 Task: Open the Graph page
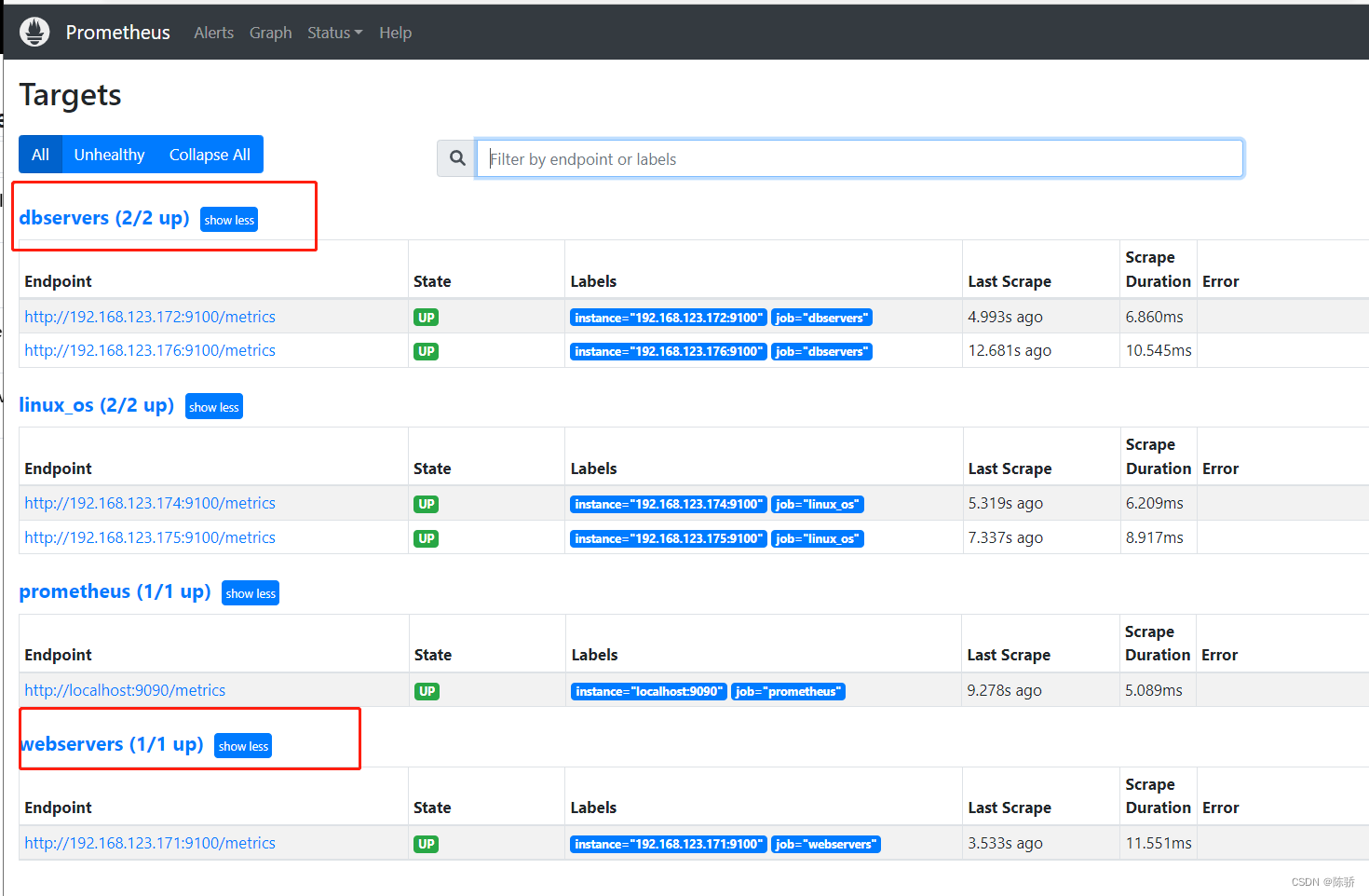tap(270, 33)
